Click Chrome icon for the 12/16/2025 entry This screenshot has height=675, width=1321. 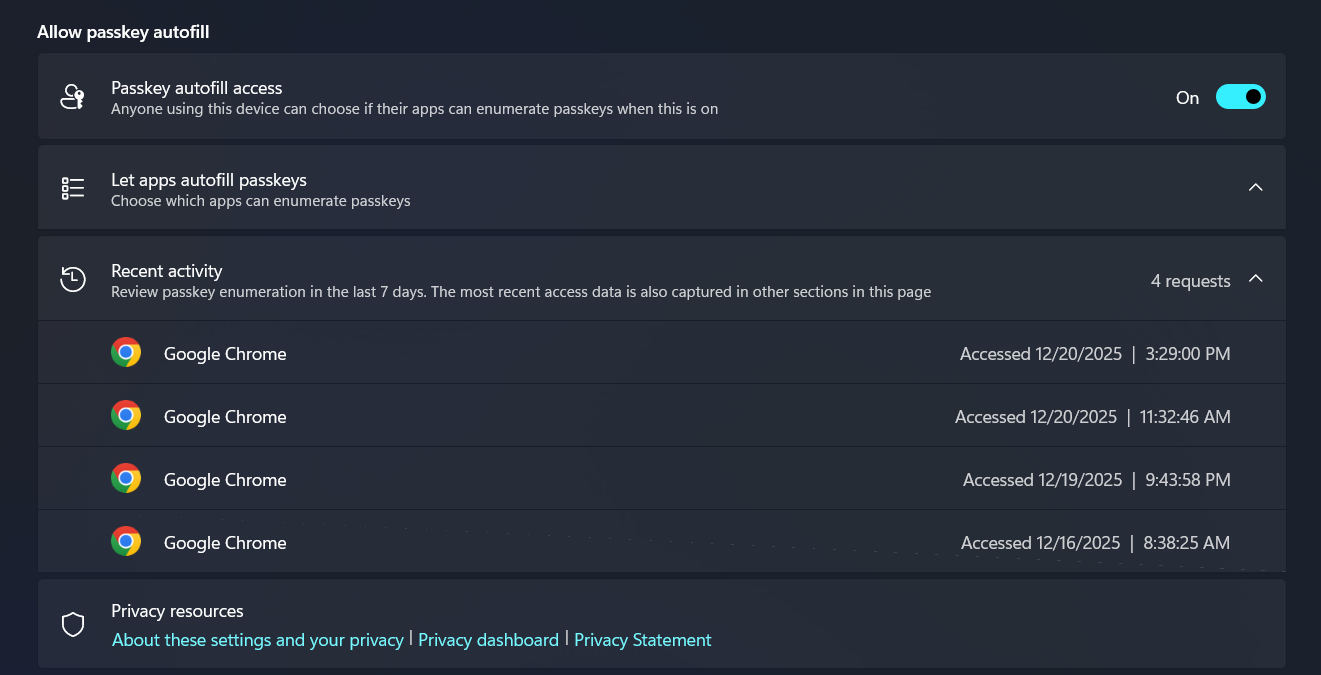pos(126,542)
